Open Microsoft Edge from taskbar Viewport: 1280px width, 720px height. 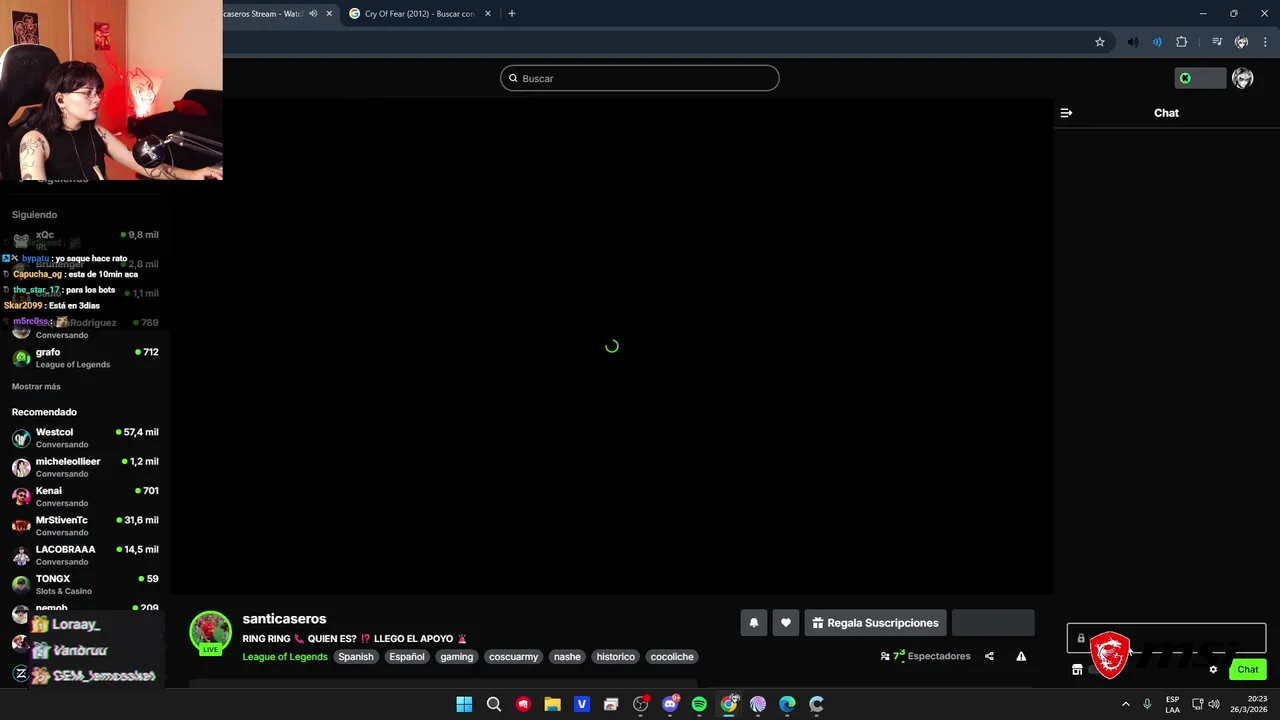pyautogui.click(x=787, y=704)
